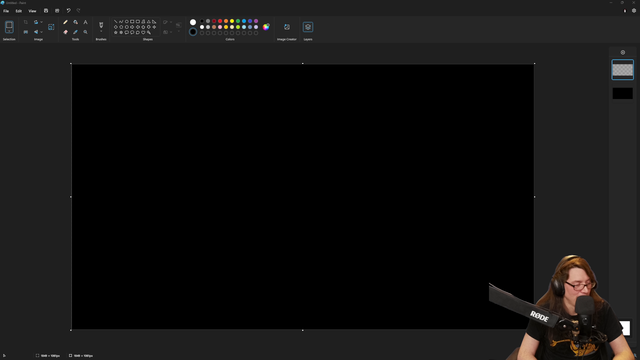Viewport: 640px width, 360px height.
Task: Activate the Text tool
Action: pos(85,22)
